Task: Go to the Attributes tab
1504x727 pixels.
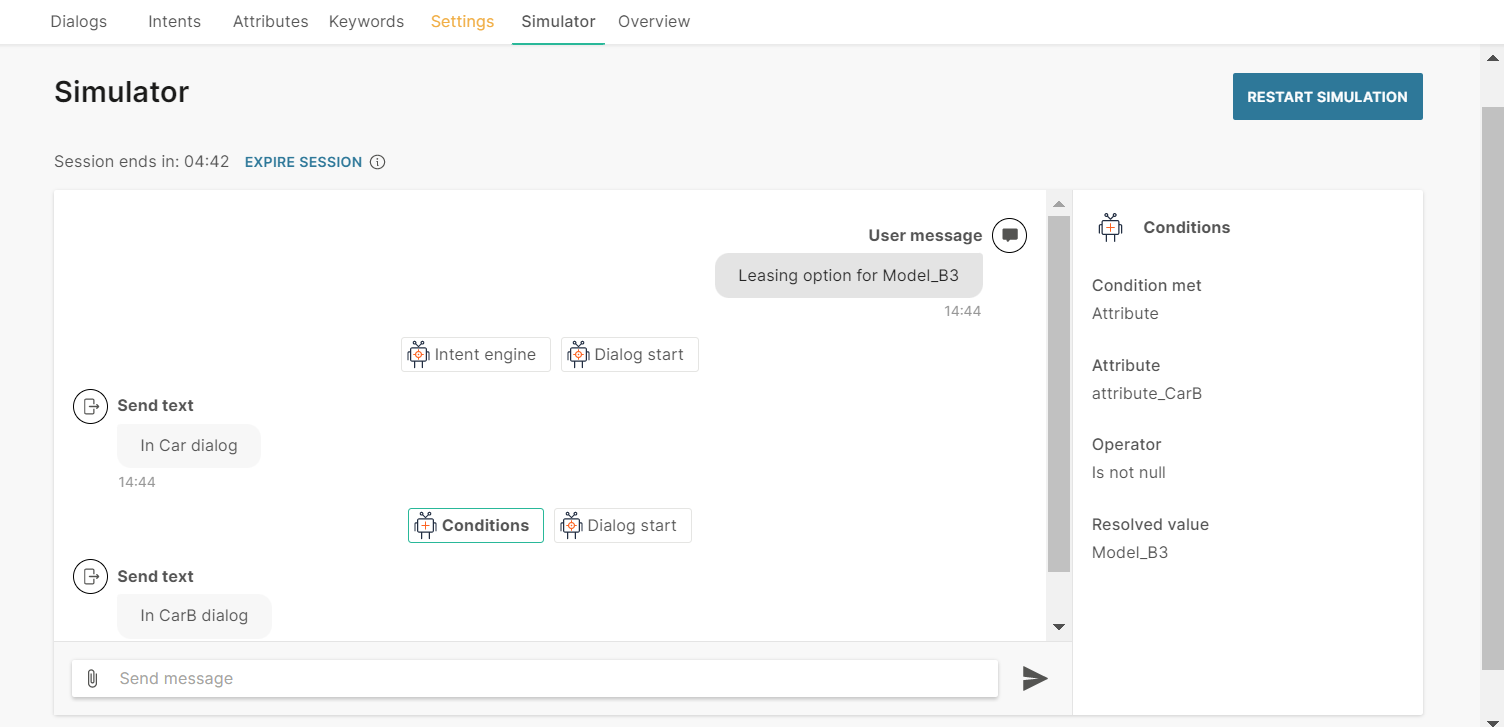Action: pos(270,21)
